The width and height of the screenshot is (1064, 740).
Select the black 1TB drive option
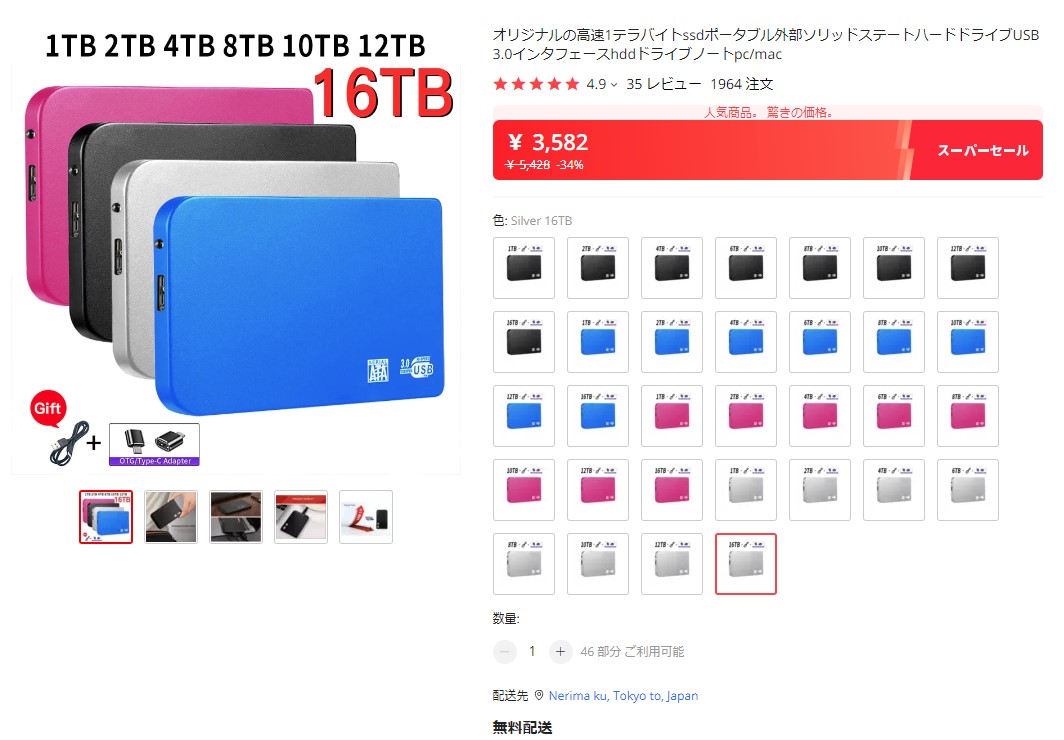(x=524, y=268)
